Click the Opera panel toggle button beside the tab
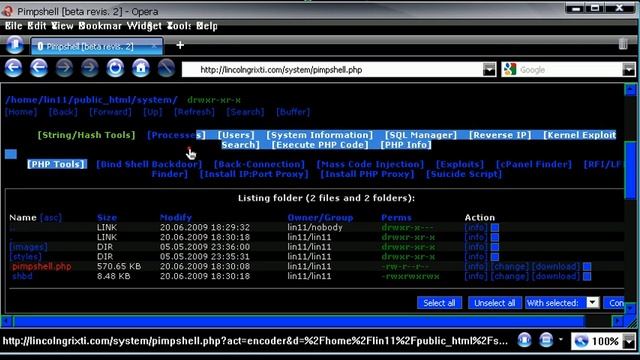640x360 pixels. click(15, 44)
